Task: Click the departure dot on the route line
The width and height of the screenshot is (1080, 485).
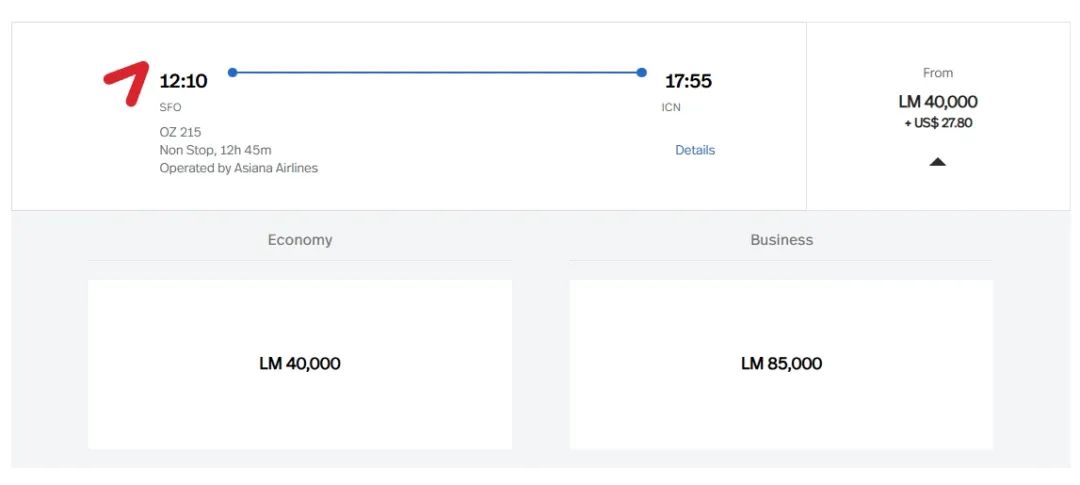Action: pyautogui.click(x=233, y=72)
